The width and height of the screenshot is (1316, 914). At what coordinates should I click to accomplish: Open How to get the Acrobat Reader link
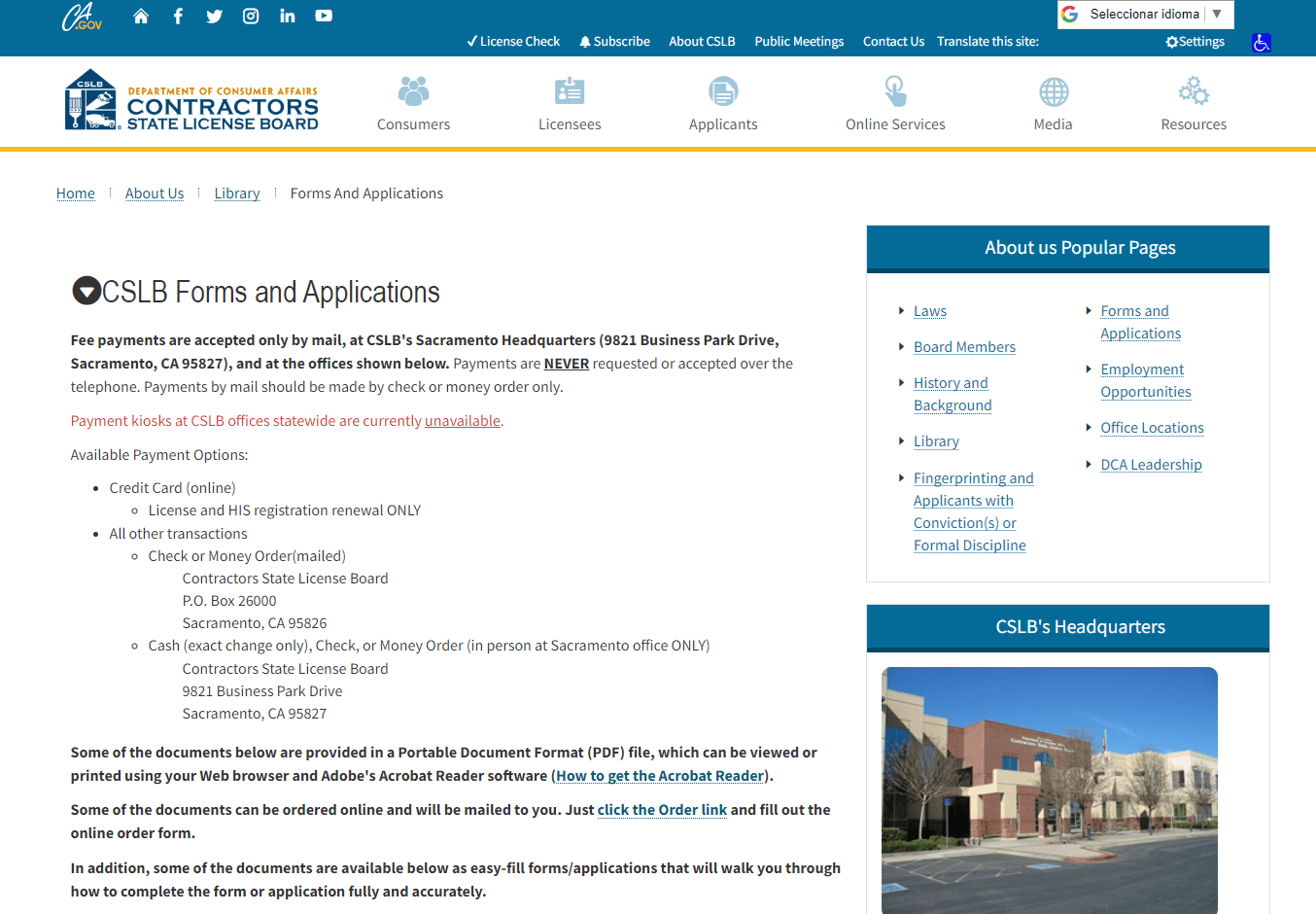point(660,776)
